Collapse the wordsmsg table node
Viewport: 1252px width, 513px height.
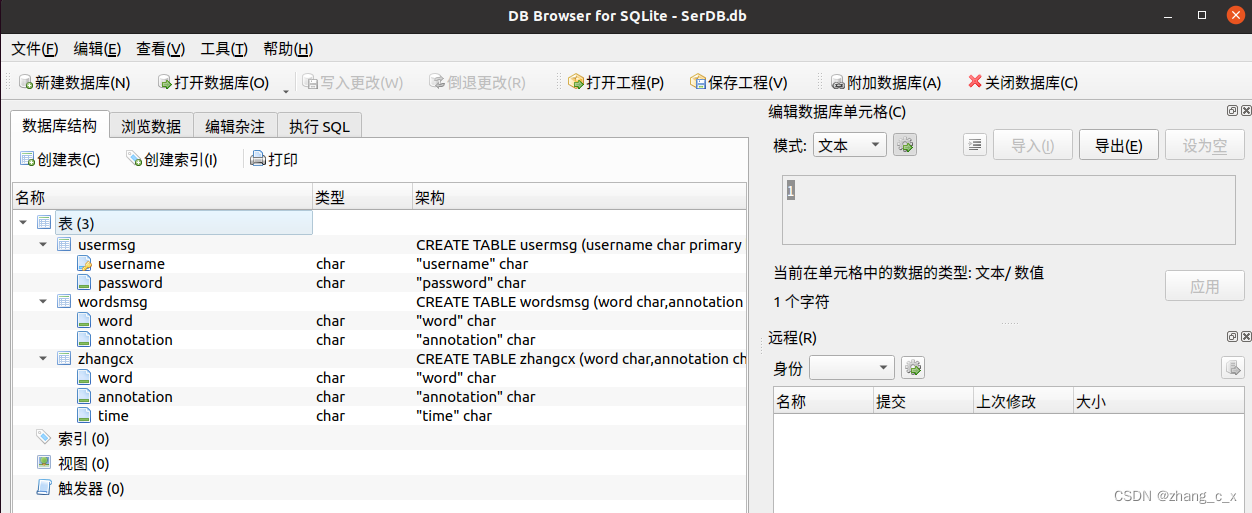pos(43,301)
